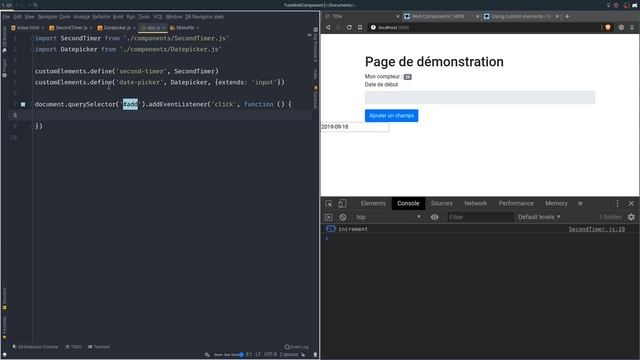The height and width of the screenshot is (360, 640).
Task: Open a new browser tab with plus
Action: point(567,16)
